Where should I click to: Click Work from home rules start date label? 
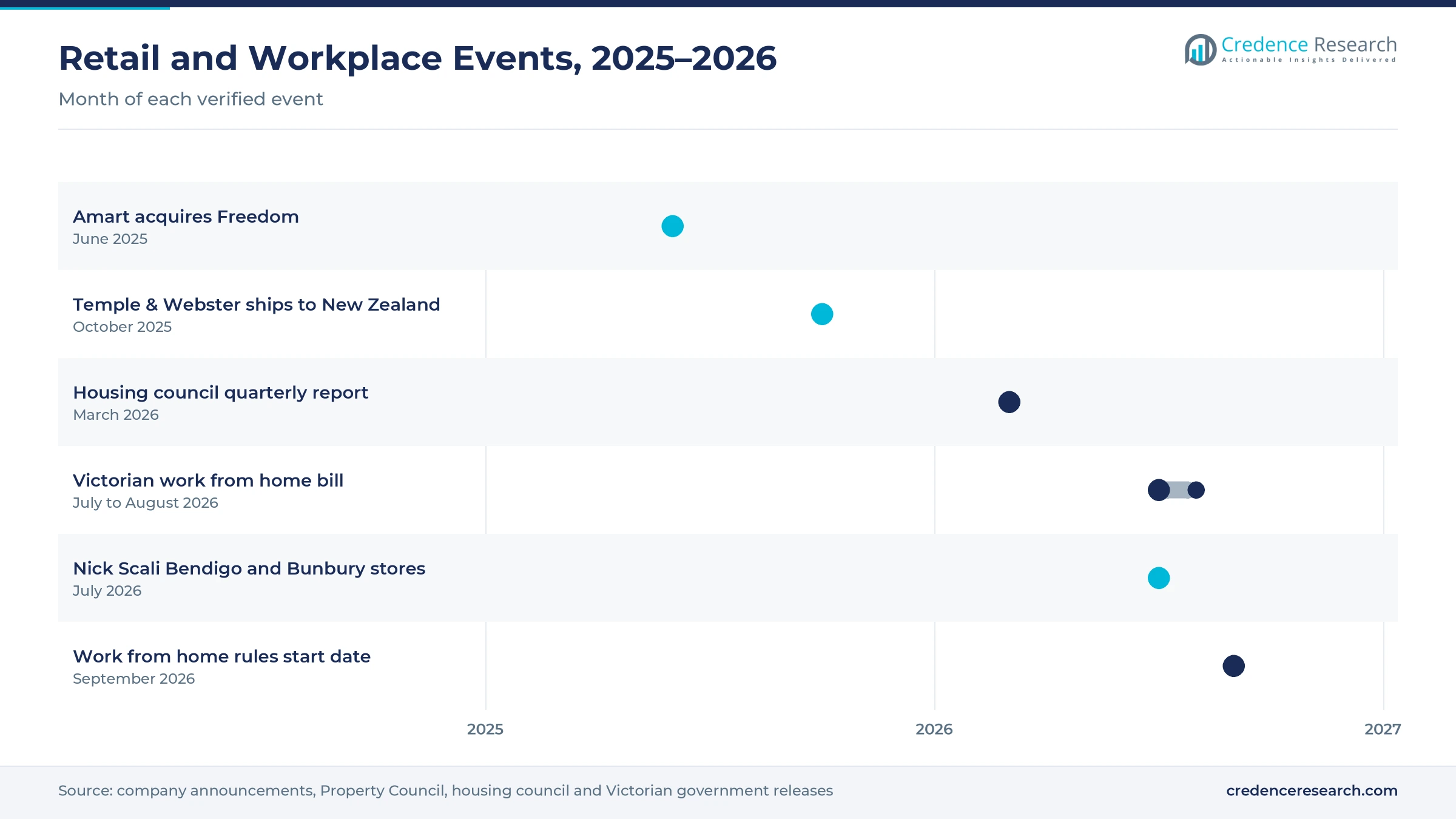(221, 656)
